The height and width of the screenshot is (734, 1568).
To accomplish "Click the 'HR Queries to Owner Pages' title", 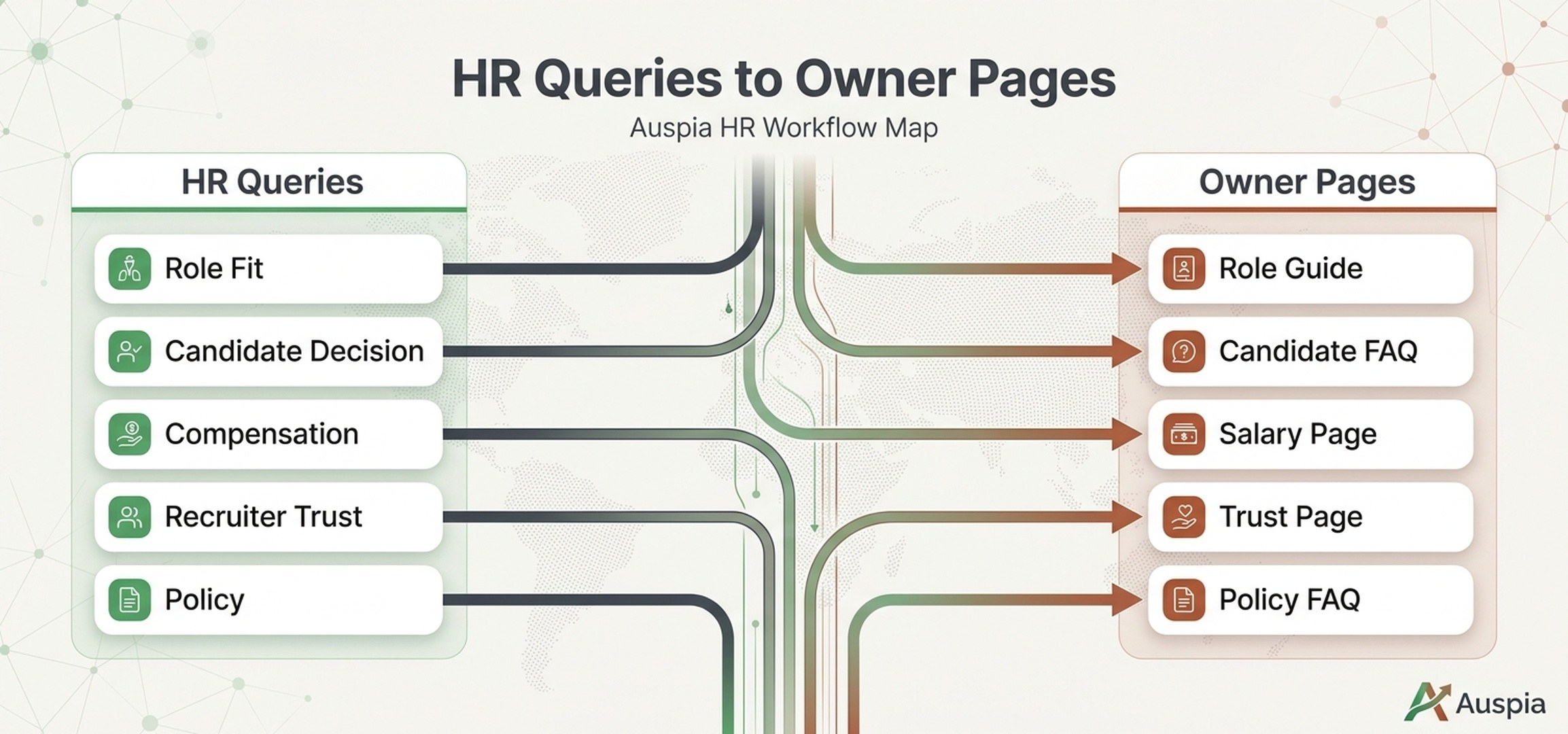I will pos(784,80).
